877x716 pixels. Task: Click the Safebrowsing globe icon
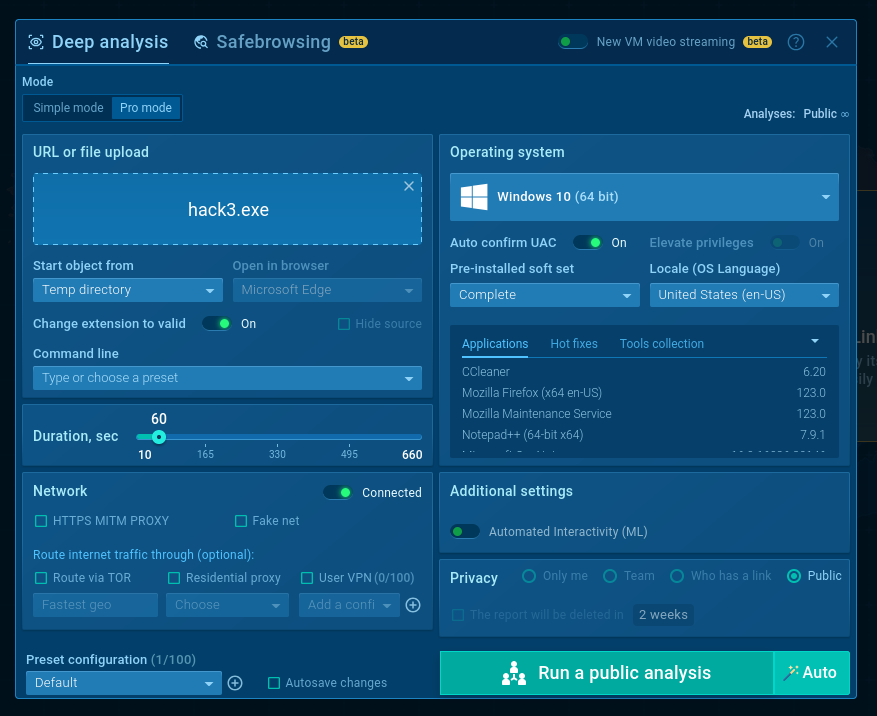[201, 42]
